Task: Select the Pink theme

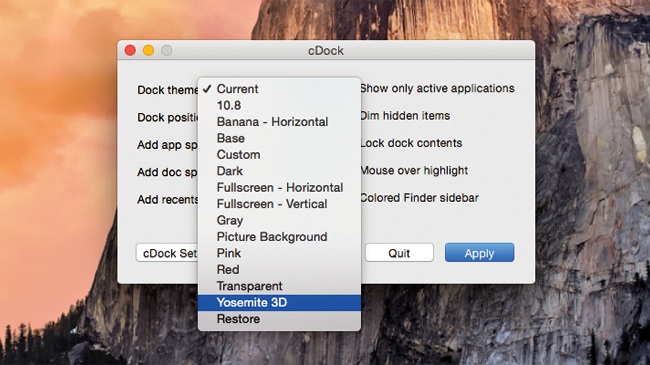Action: (x=279, y=253)
